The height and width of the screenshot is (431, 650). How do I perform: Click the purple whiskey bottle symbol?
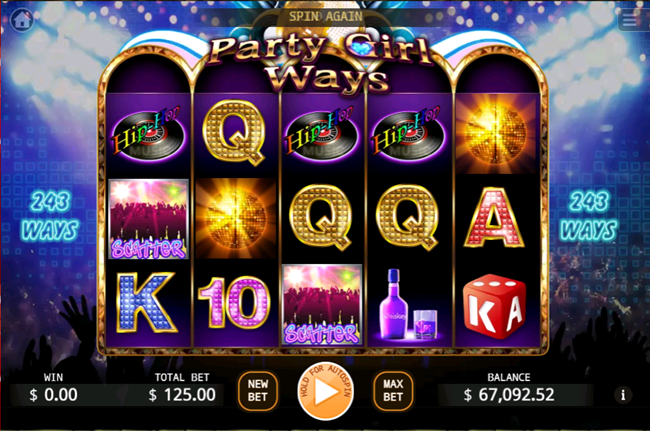click(x=407, y=305)
